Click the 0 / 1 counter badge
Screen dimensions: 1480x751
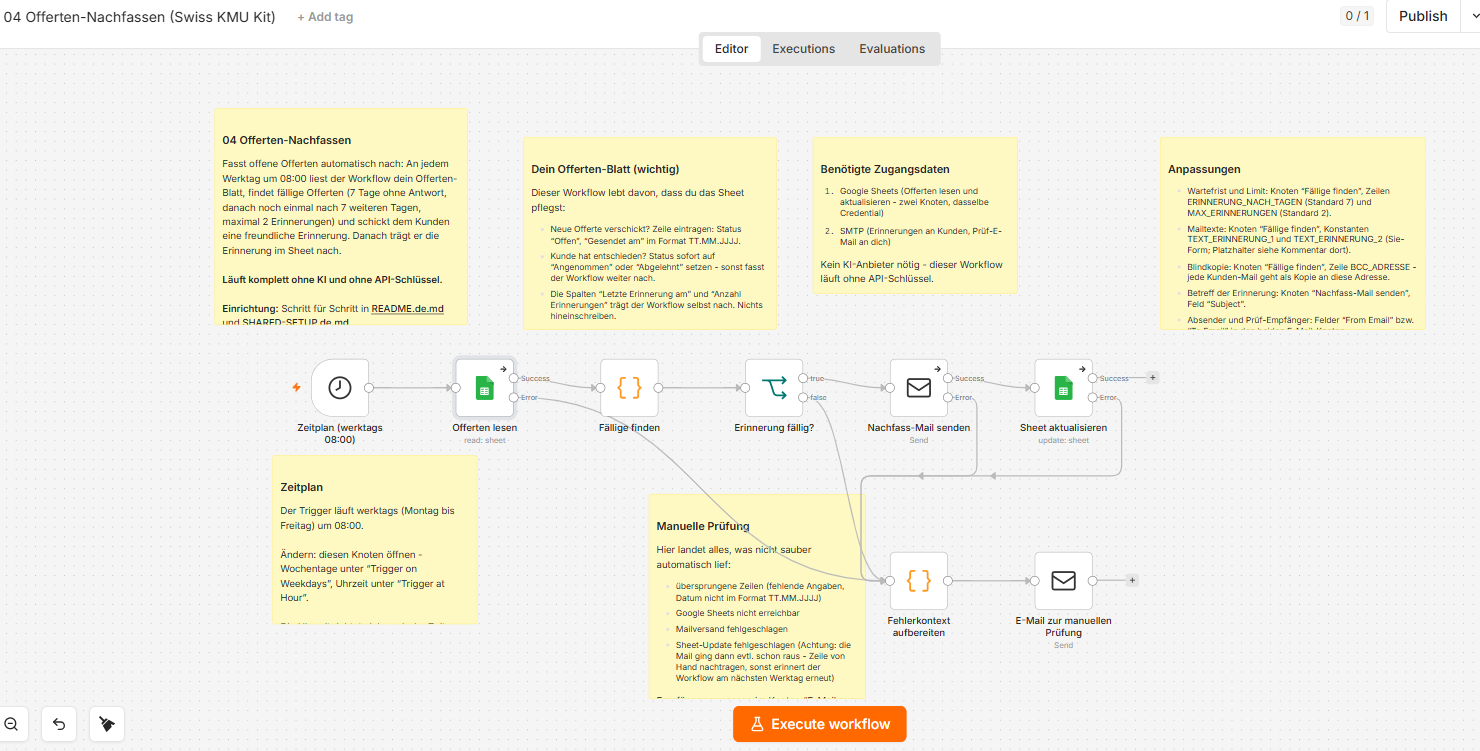point(1358,16)
